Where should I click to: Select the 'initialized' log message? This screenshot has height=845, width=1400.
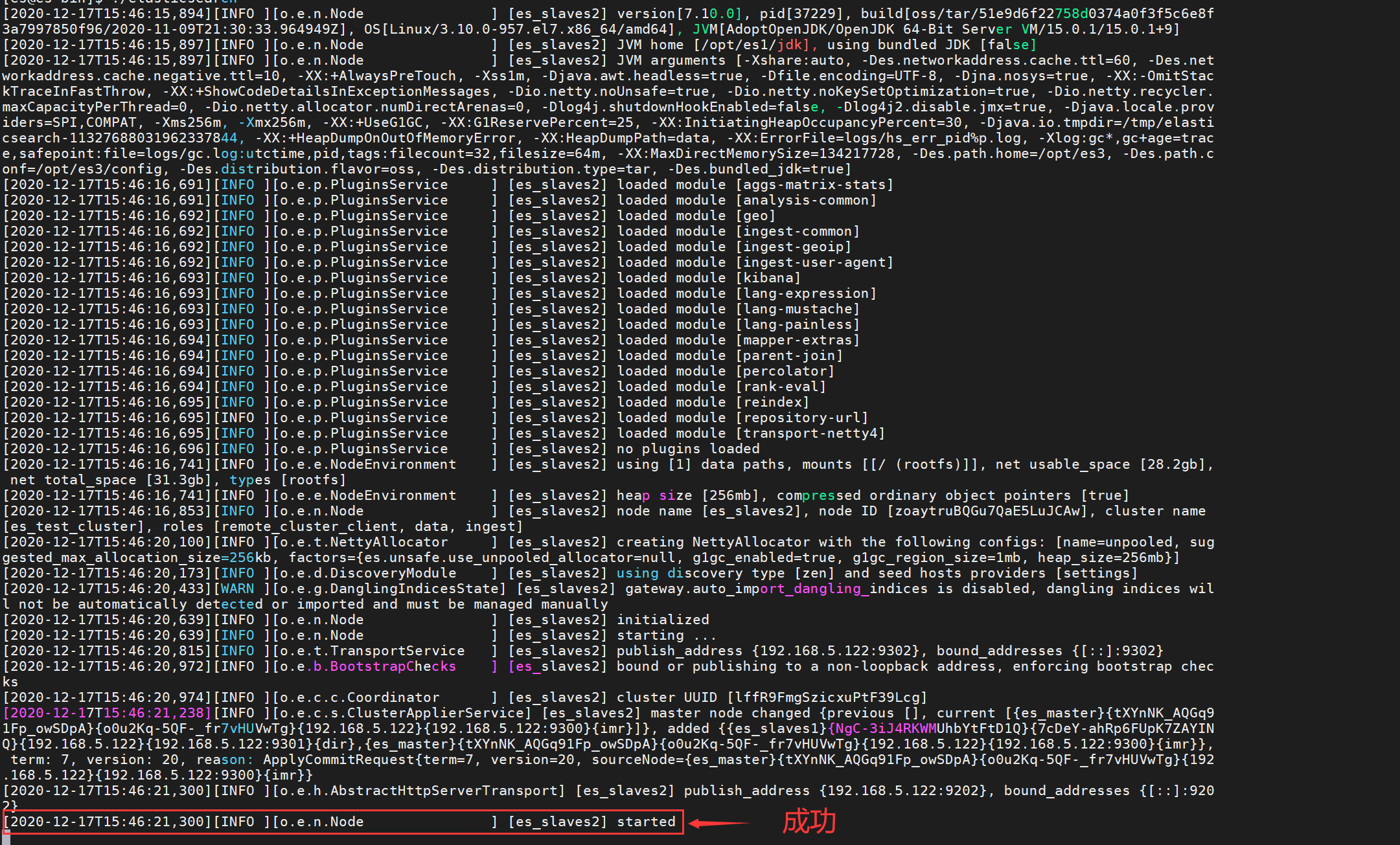coord(663,620)
